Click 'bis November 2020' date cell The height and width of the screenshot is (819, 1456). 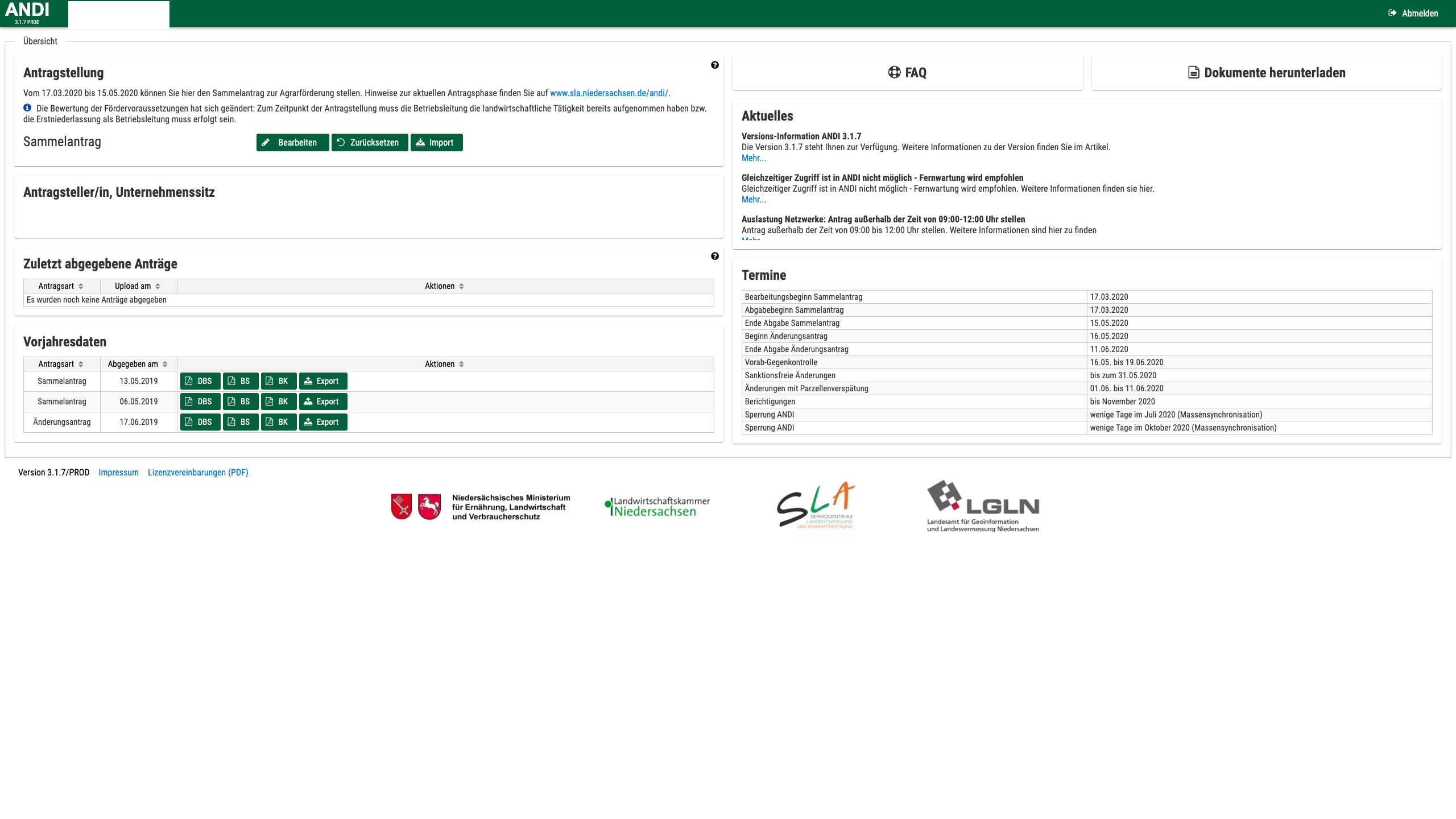(1259, 402)
